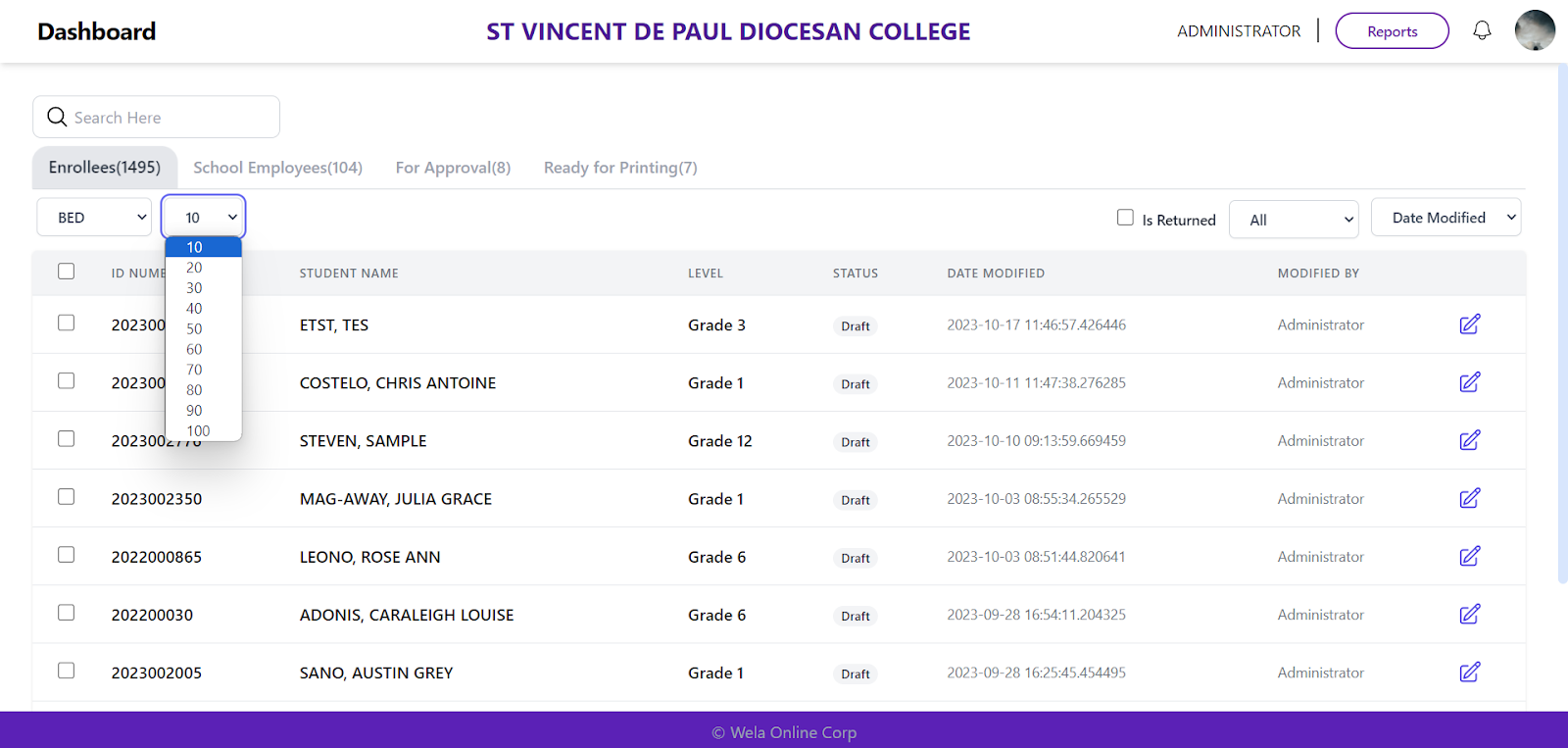Image resolution: width=1568 pixels, height=748 pixels.
Task: Click edit icon for ETST, TES
Action: pos(1469,324)
